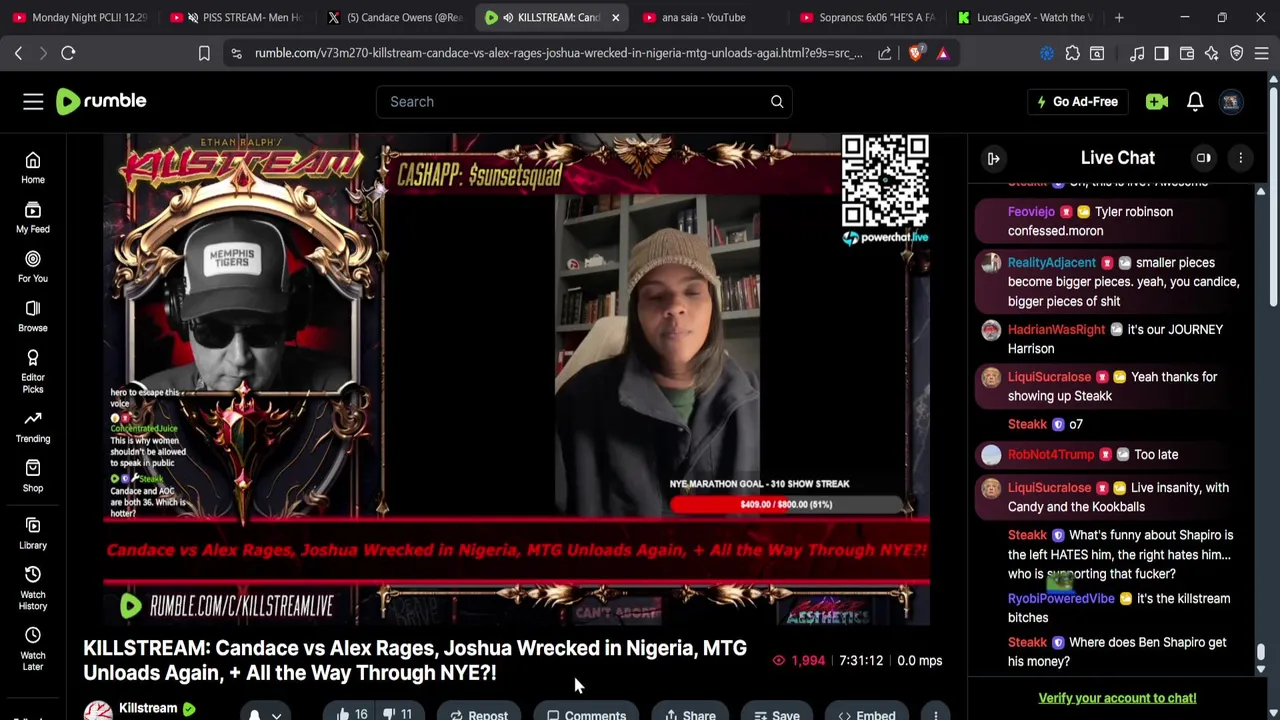Screen dimensions: 1280x720
Task: Click the bookmark icon in the address bar
Action: tap(204, 53)
